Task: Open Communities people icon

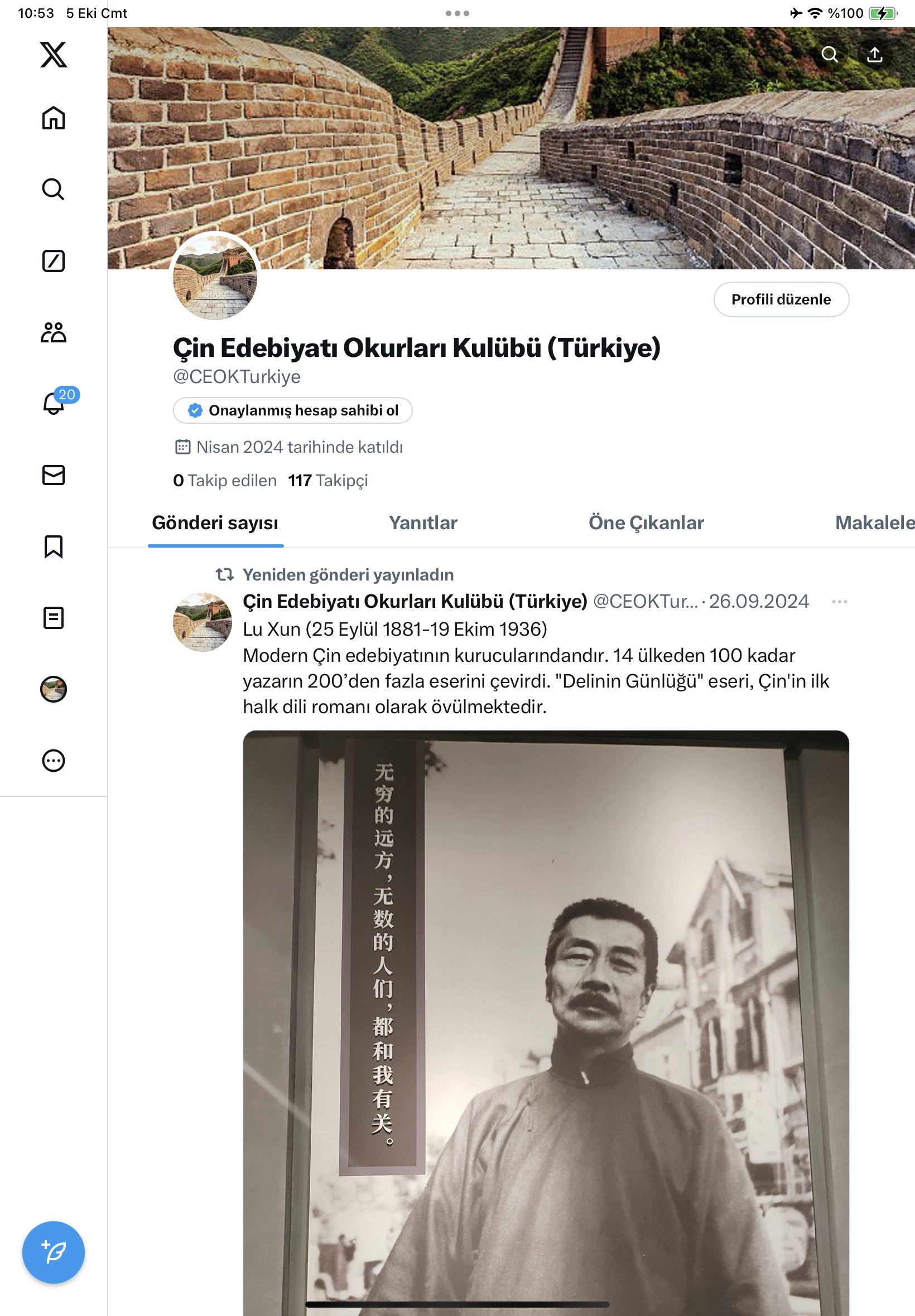Action: 54,332
